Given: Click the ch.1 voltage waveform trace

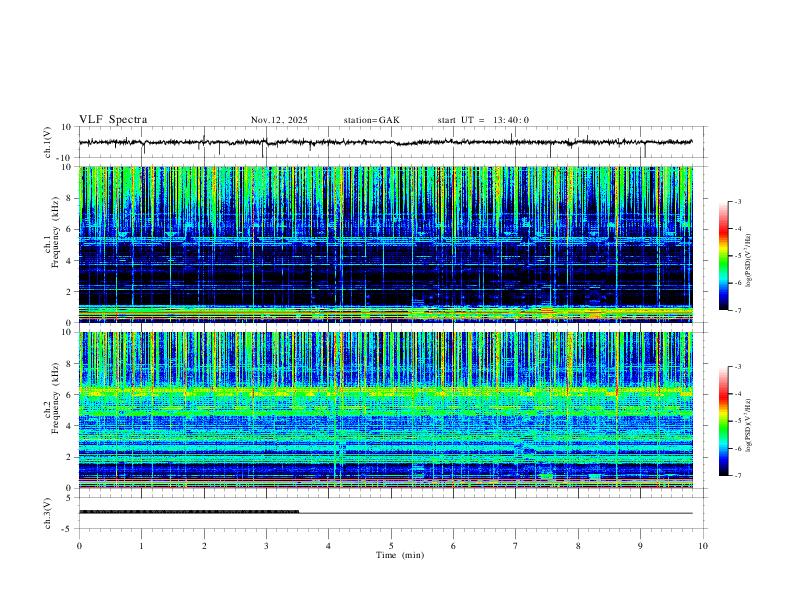Looking at the screenshot, I should [x=385, y=142].
